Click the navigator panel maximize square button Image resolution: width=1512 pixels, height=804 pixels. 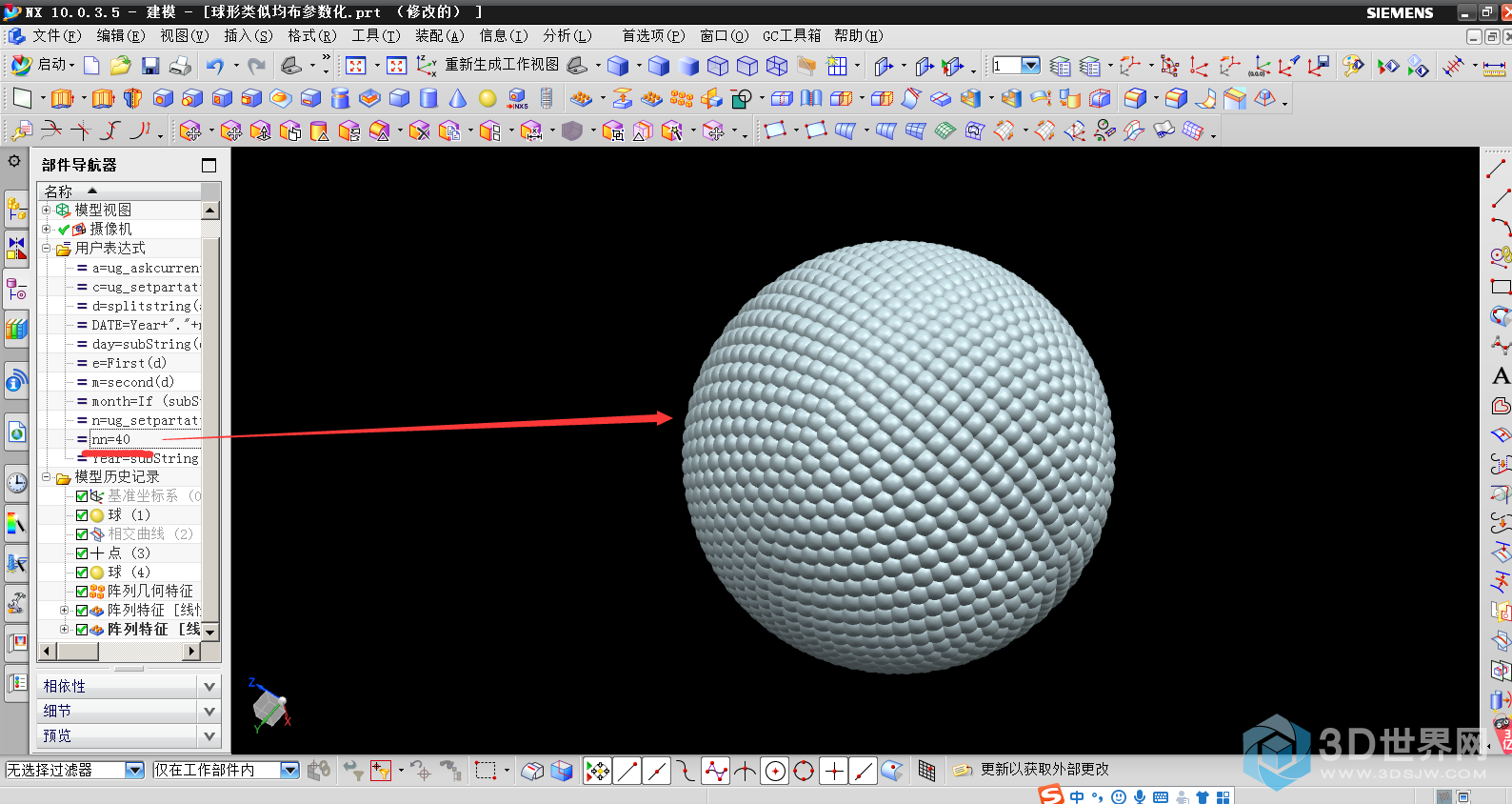[x=209, y=165]
